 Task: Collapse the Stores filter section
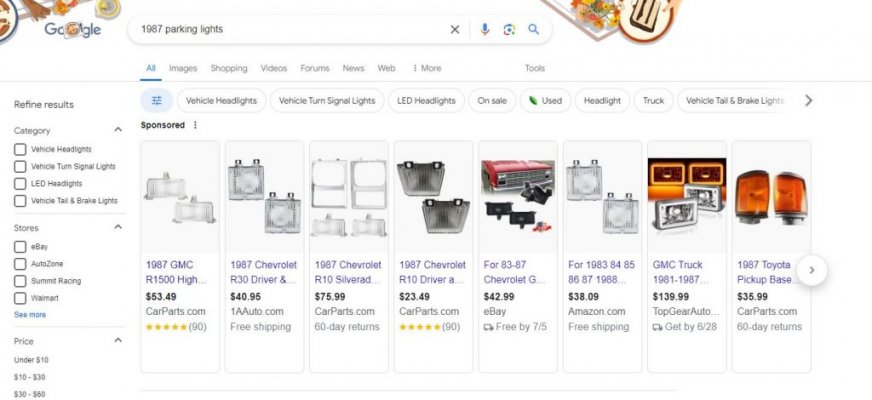point(118,228)
